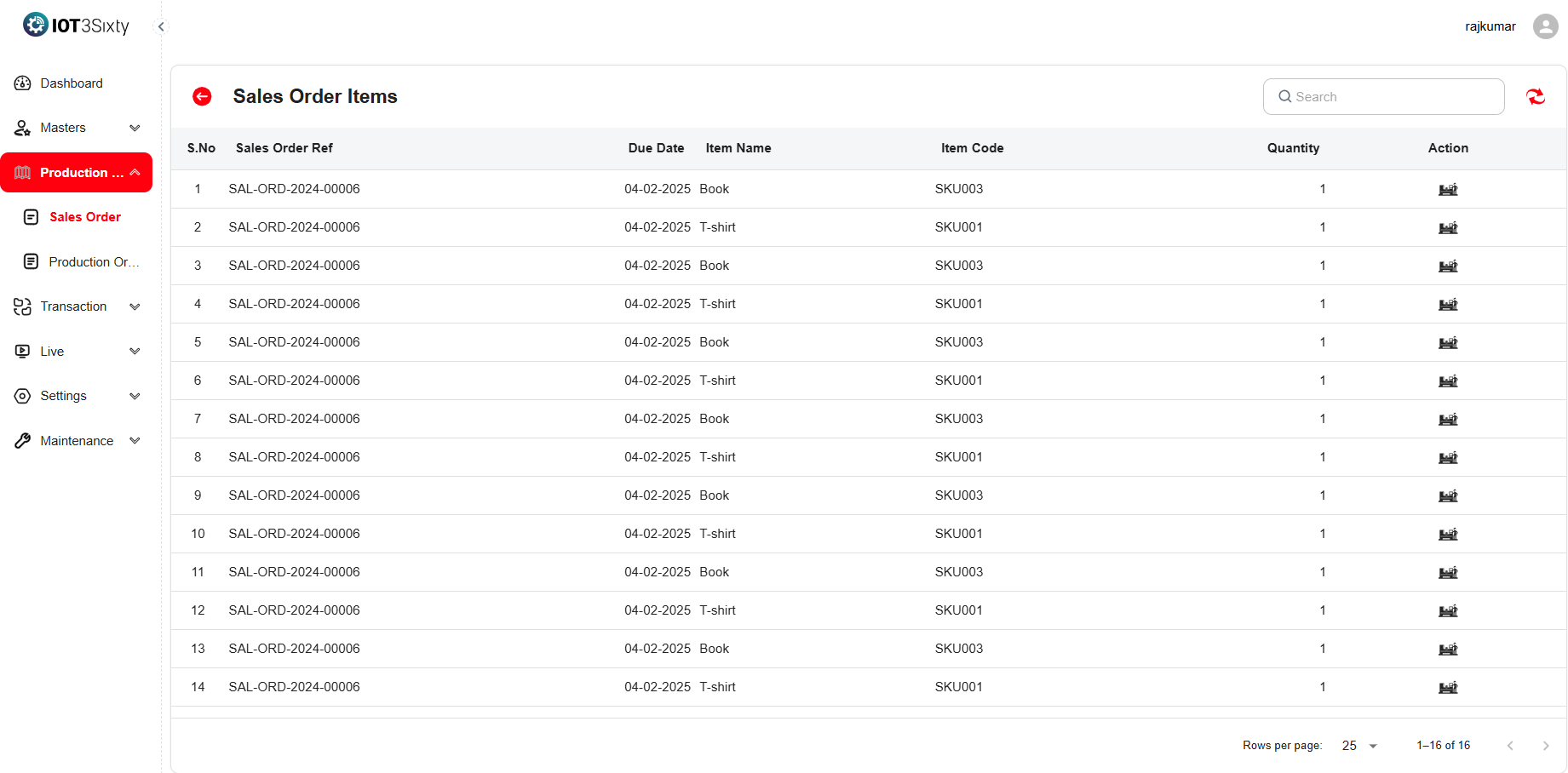
Task: Click the red back arrow icon
Action: pyautogui.click(x=202, y=96)
